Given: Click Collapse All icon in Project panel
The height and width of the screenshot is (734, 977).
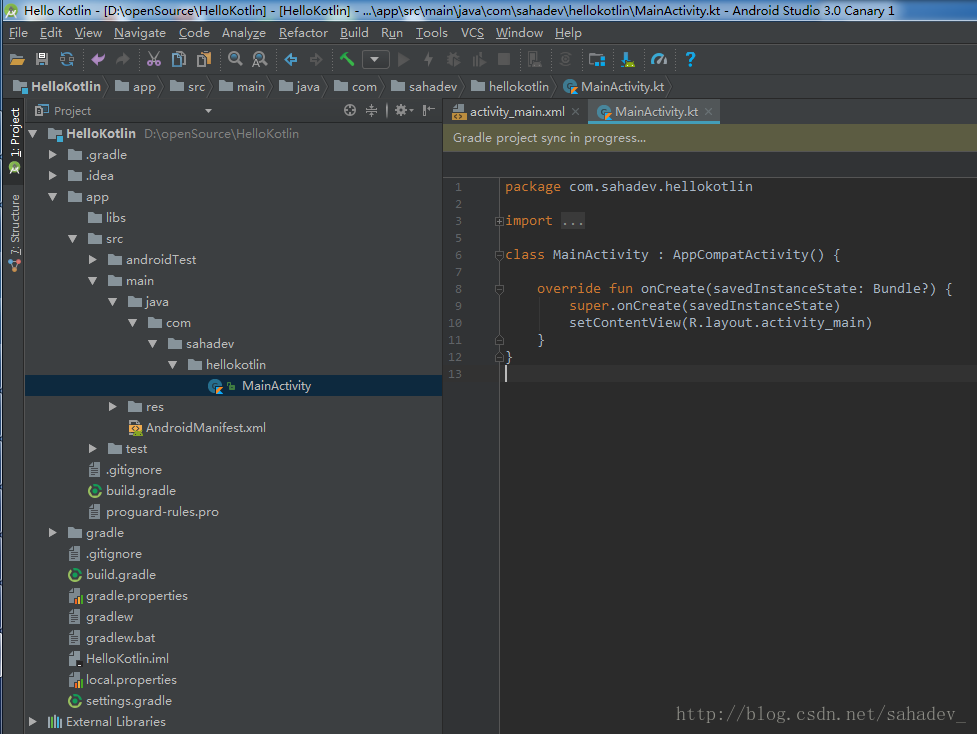Looking at the screenshot, I should pos(371,110).
